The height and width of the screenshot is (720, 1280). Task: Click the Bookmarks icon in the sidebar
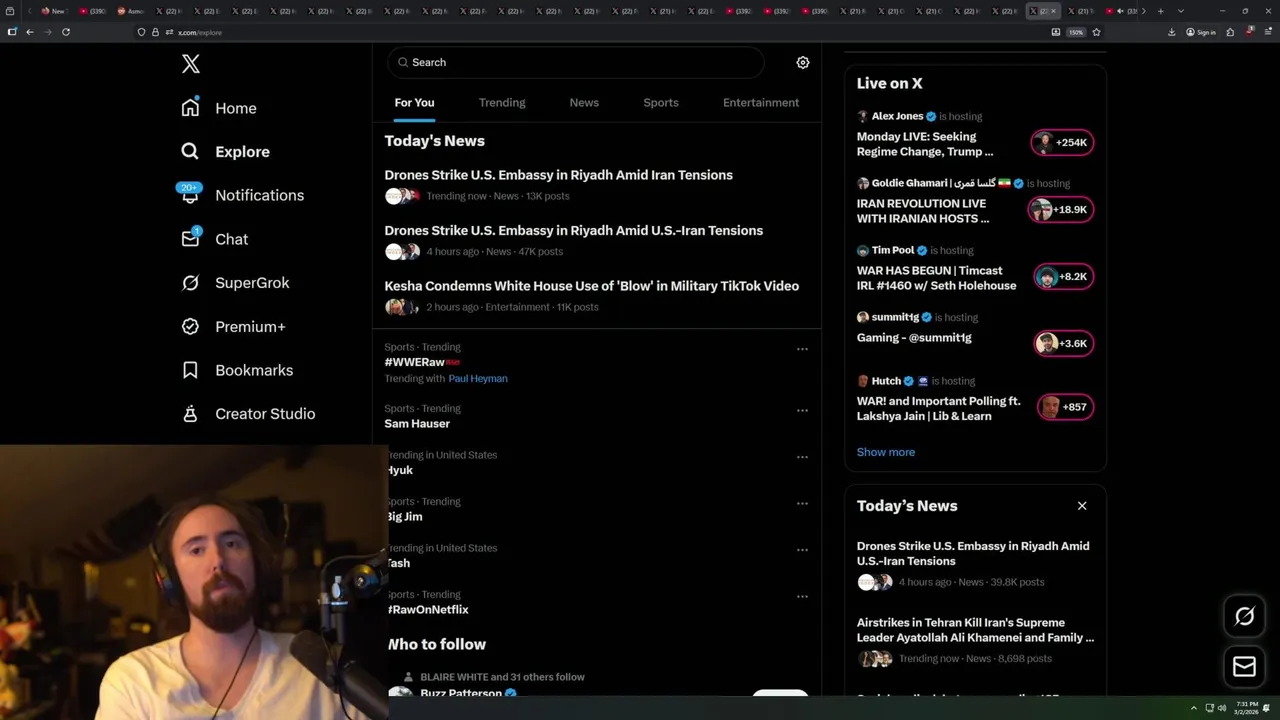click(190, 370)
